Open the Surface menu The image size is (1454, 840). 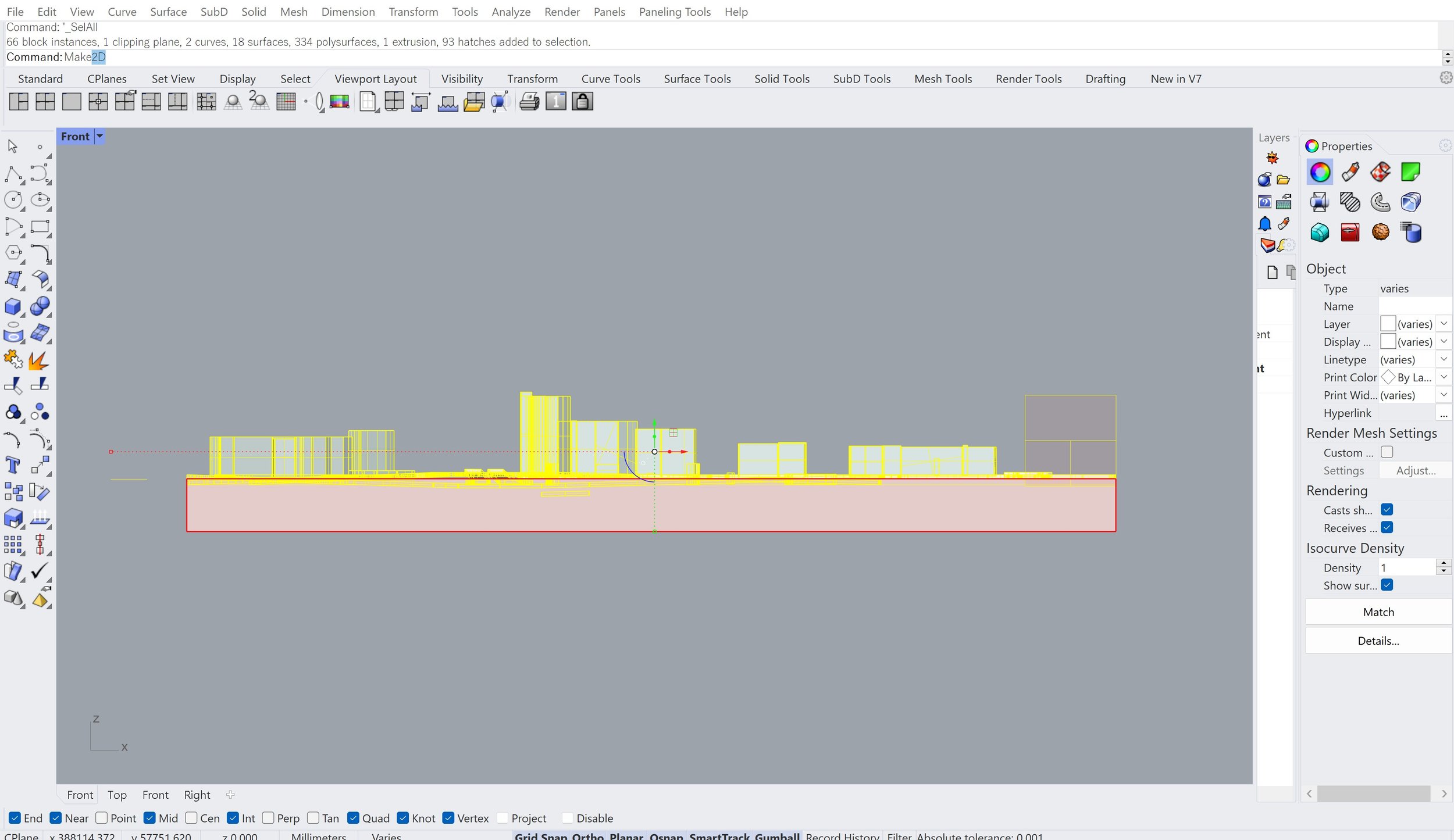[168, 12]
